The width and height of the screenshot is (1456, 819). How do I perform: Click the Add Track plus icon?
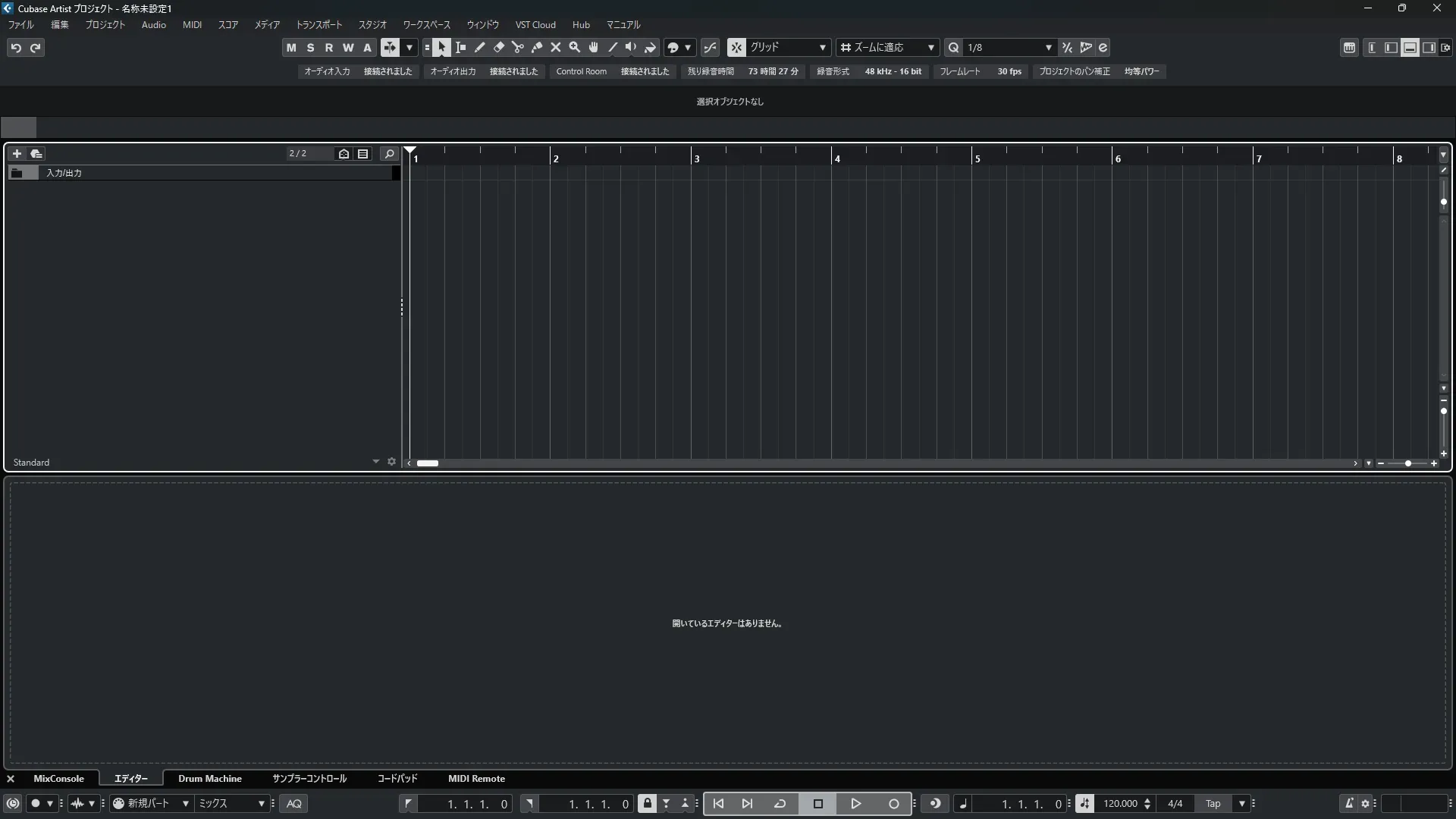(x=17, y=154)
